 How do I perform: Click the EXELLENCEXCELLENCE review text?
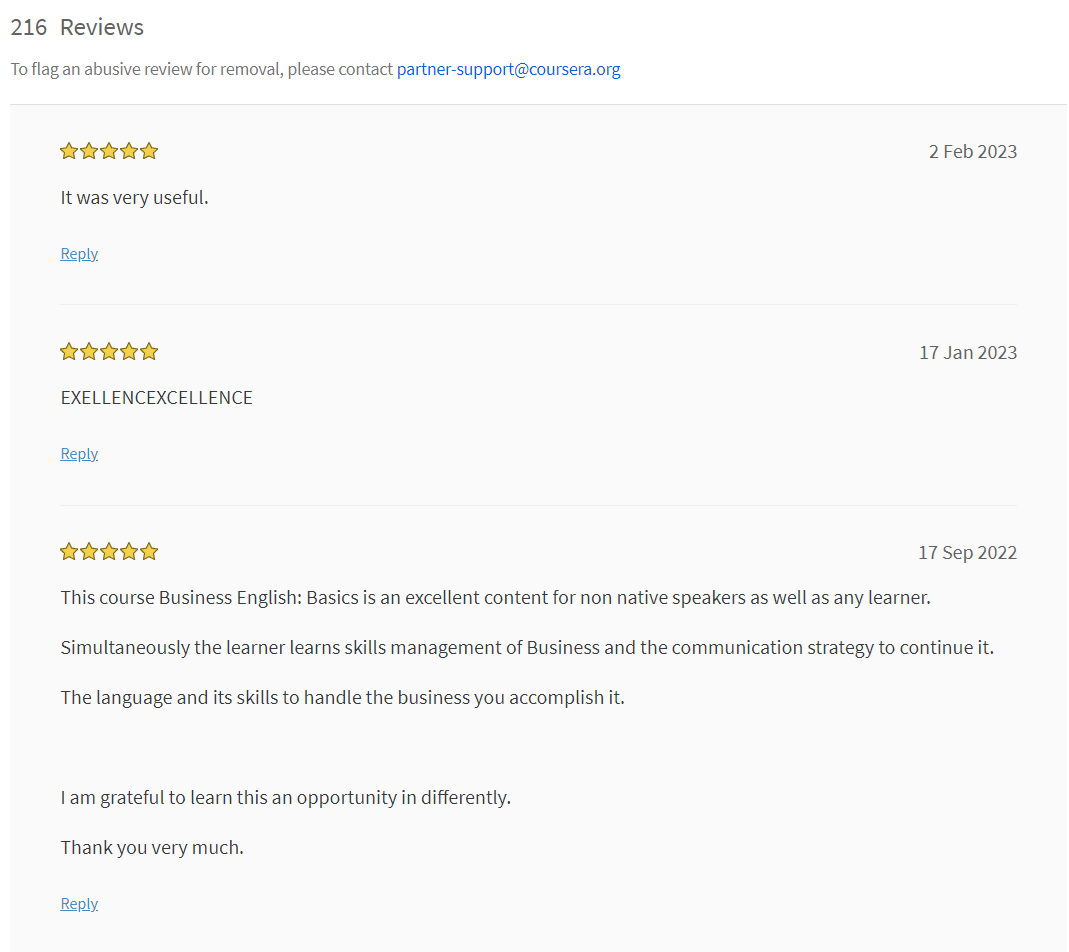[156, 398]
